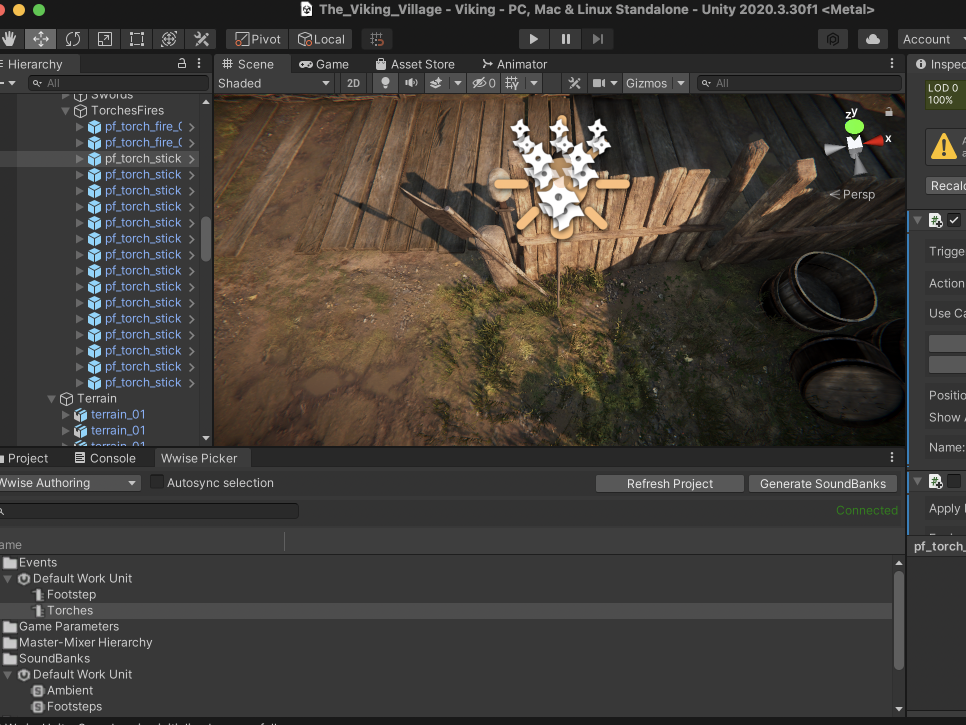Select the Move tool
Image resolution: width=966 pixels, height=725 pixels.
pyautogui.click(x=41, y=39)
